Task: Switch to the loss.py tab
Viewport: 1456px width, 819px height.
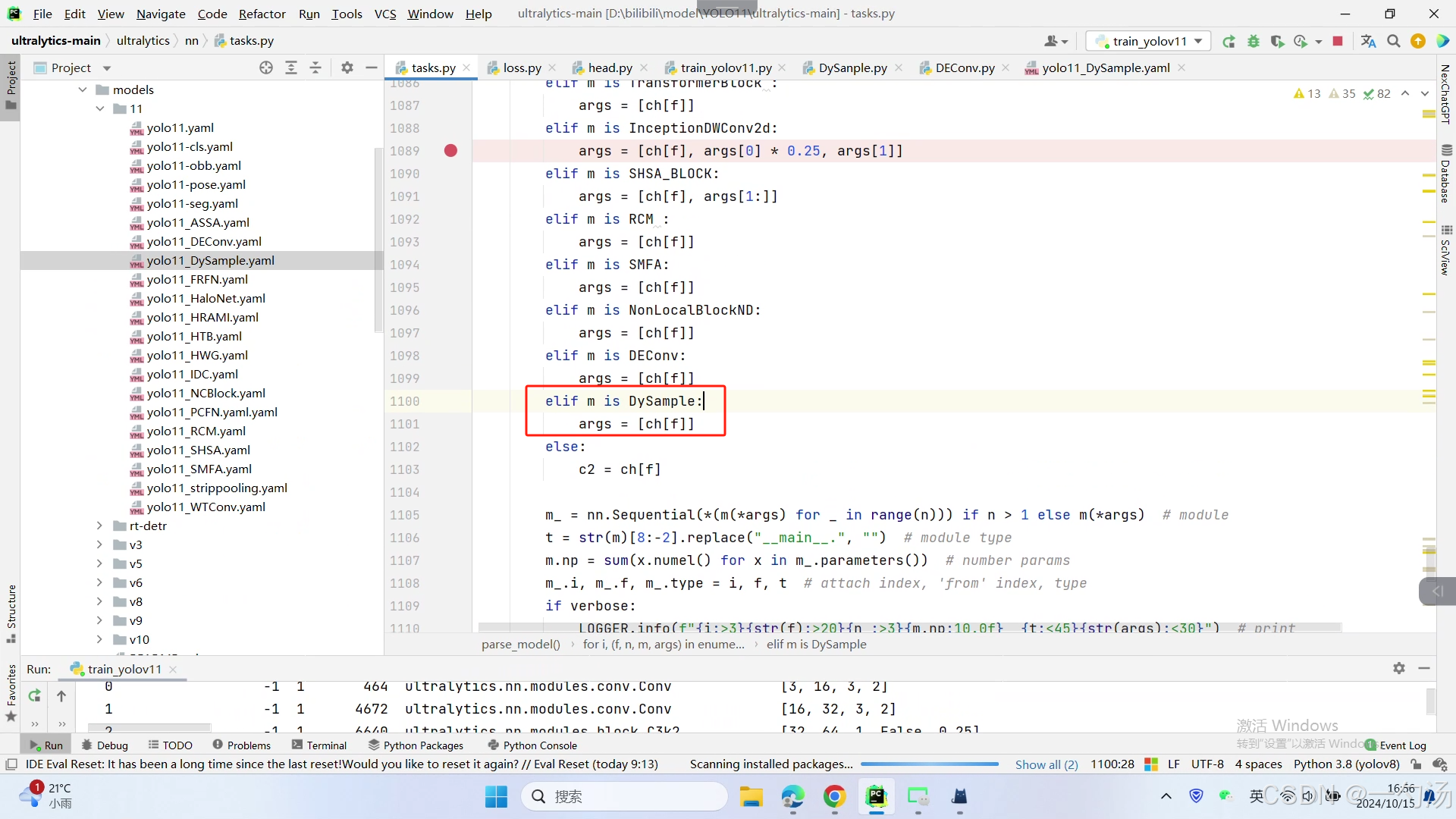Action: 521,67
